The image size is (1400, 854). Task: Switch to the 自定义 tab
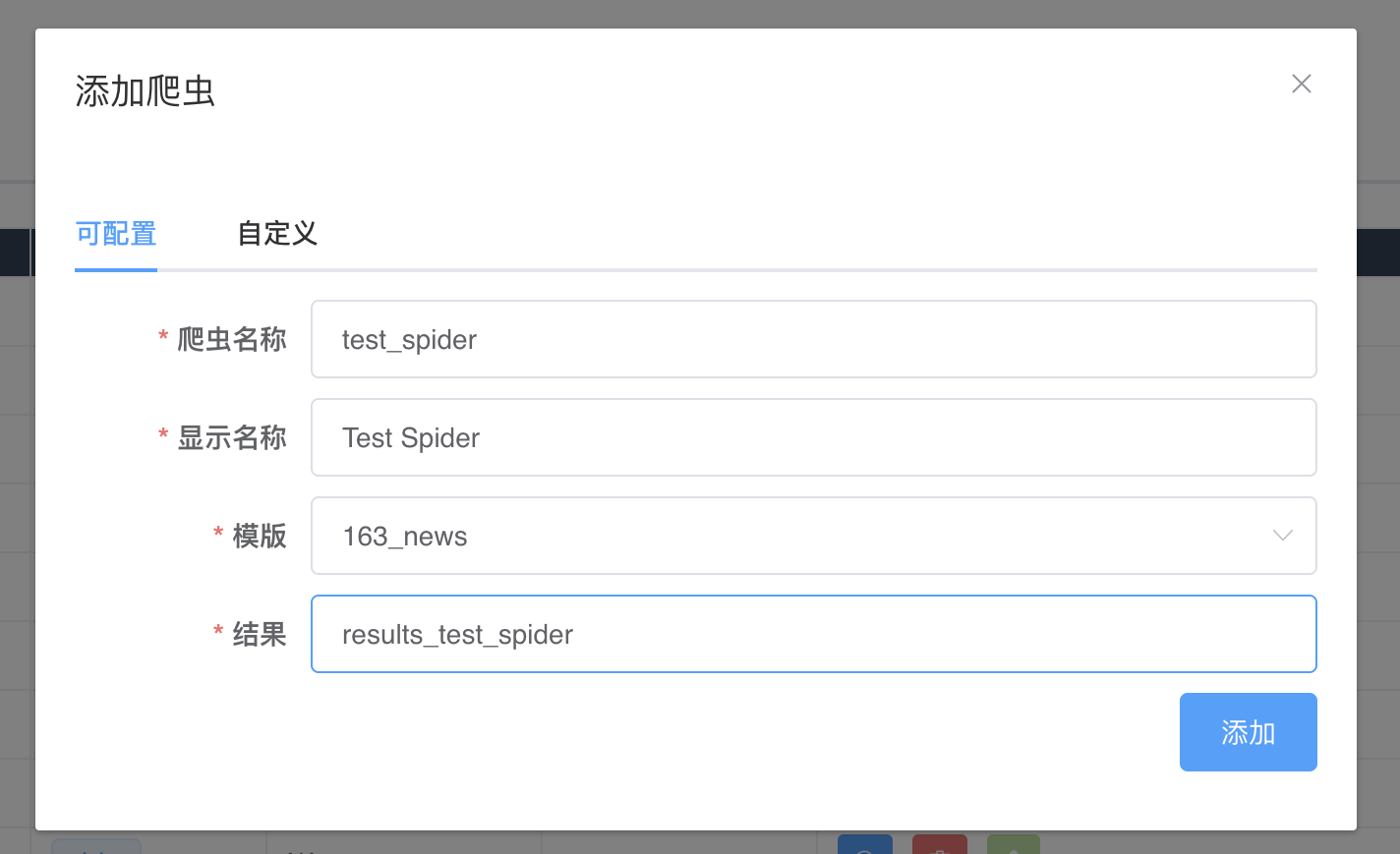coord(276,234)
